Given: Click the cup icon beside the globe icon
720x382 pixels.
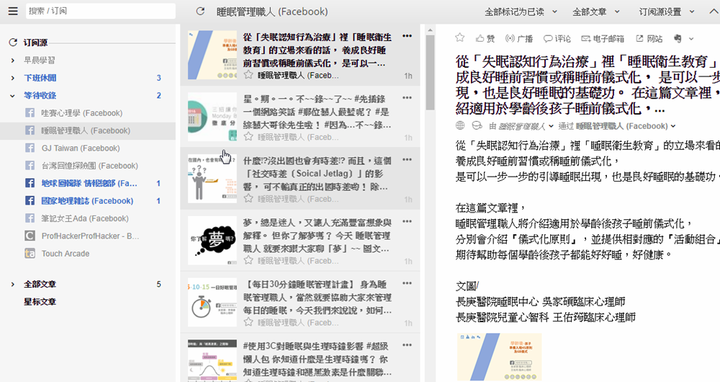Looking at the screenshot, I should (477, 126).
